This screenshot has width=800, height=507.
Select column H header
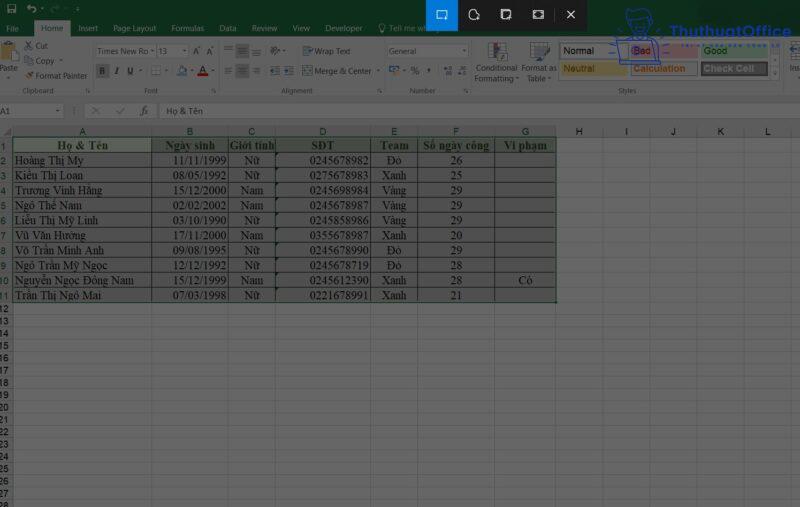(x=579, y=132)
